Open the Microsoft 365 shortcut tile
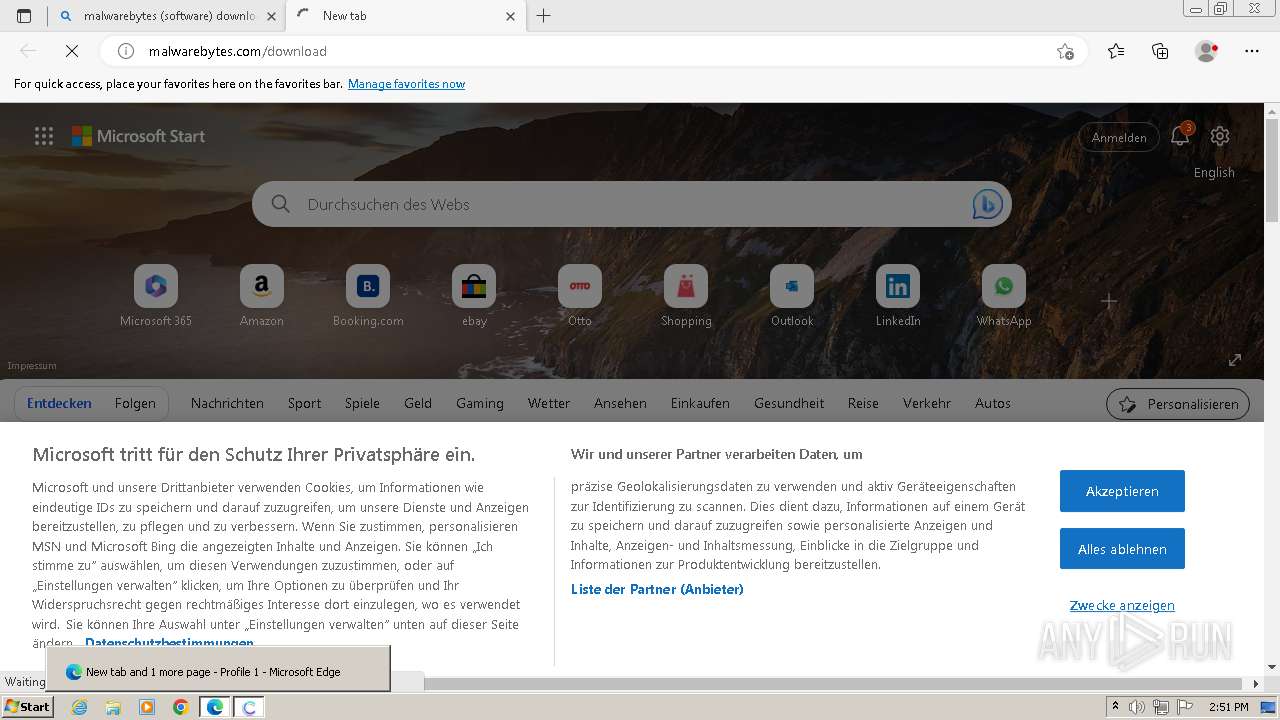The height and width of the screenshot is (720, 1280). [x=156, y=296]
